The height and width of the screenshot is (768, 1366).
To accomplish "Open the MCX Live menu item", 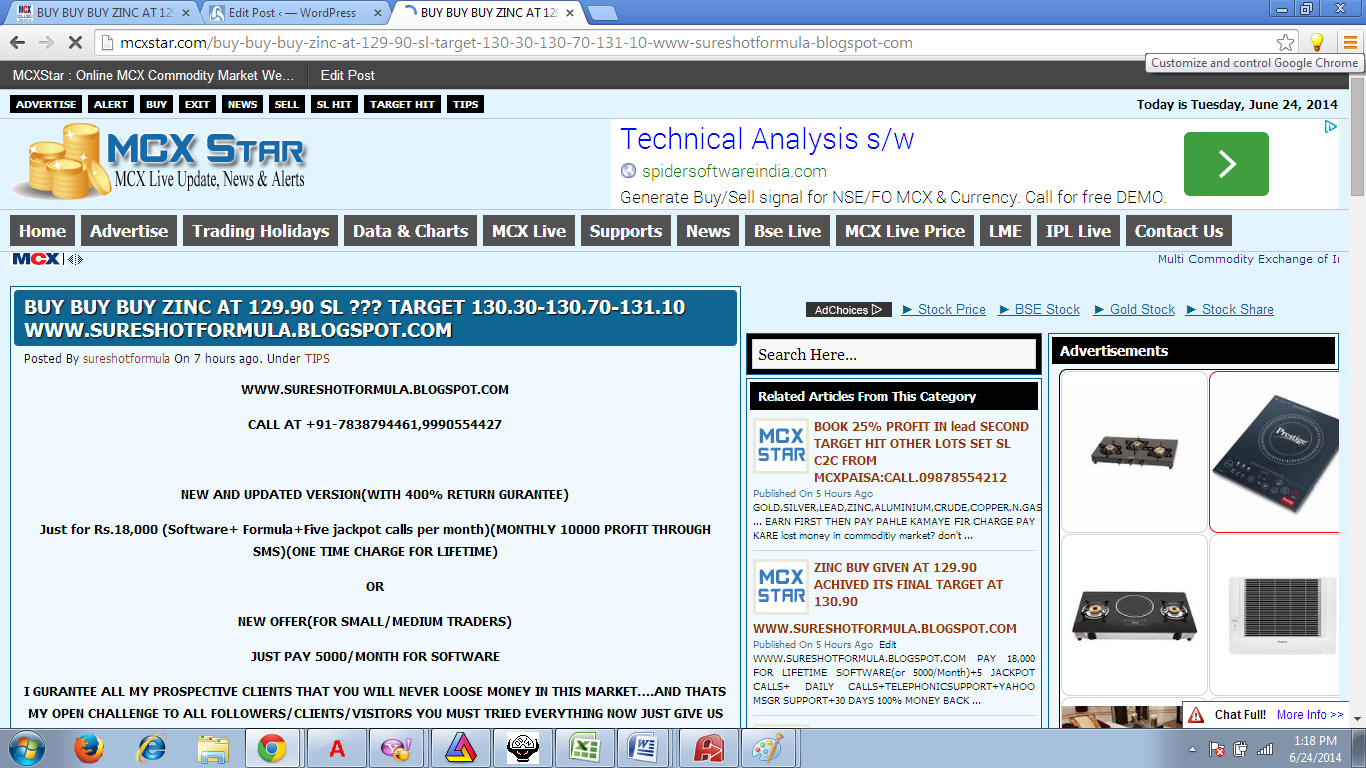I will tap(529, 231).
